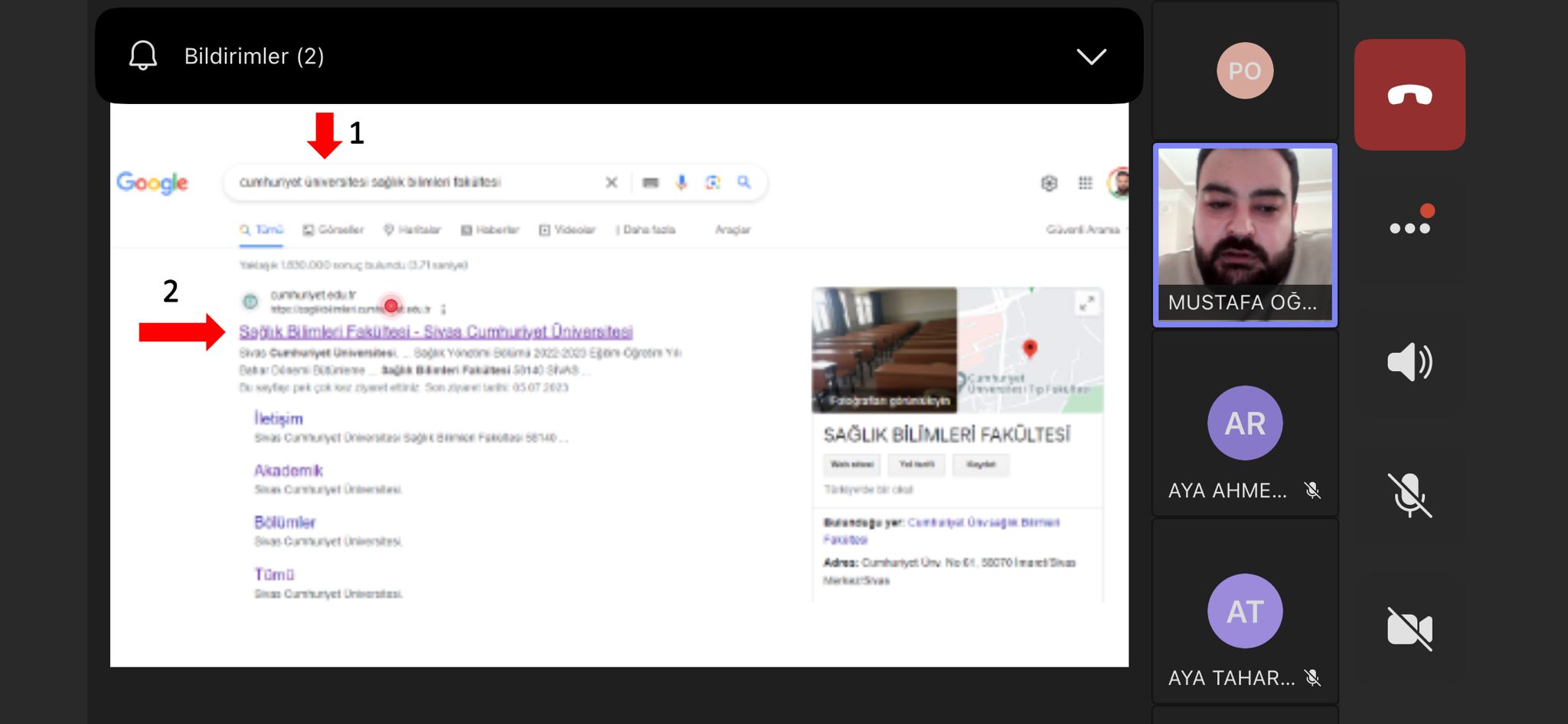Unmute the crossed-out microphone

coord(1409,495)
